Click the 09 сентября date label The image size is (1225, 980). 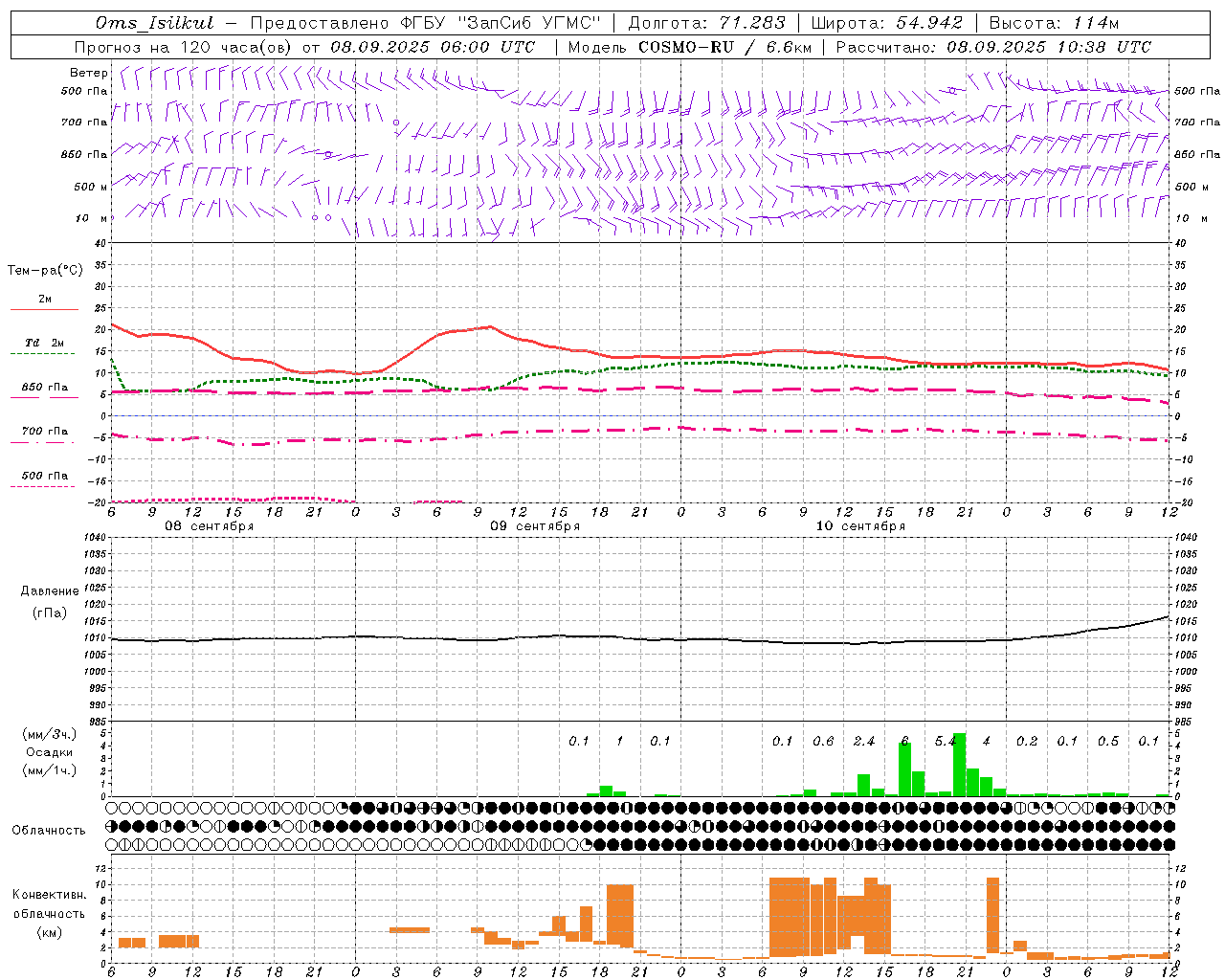click(535, 526)
